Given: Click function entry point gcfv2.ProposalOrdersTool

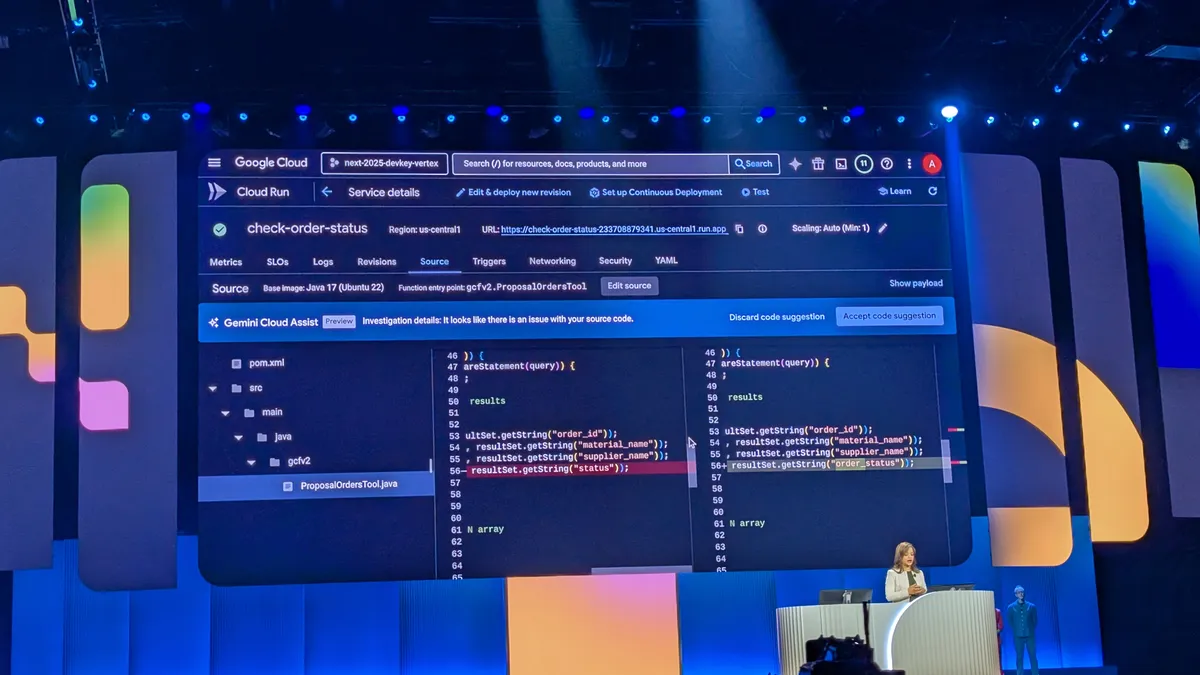Looking at the screenshot, I should 492,287.
